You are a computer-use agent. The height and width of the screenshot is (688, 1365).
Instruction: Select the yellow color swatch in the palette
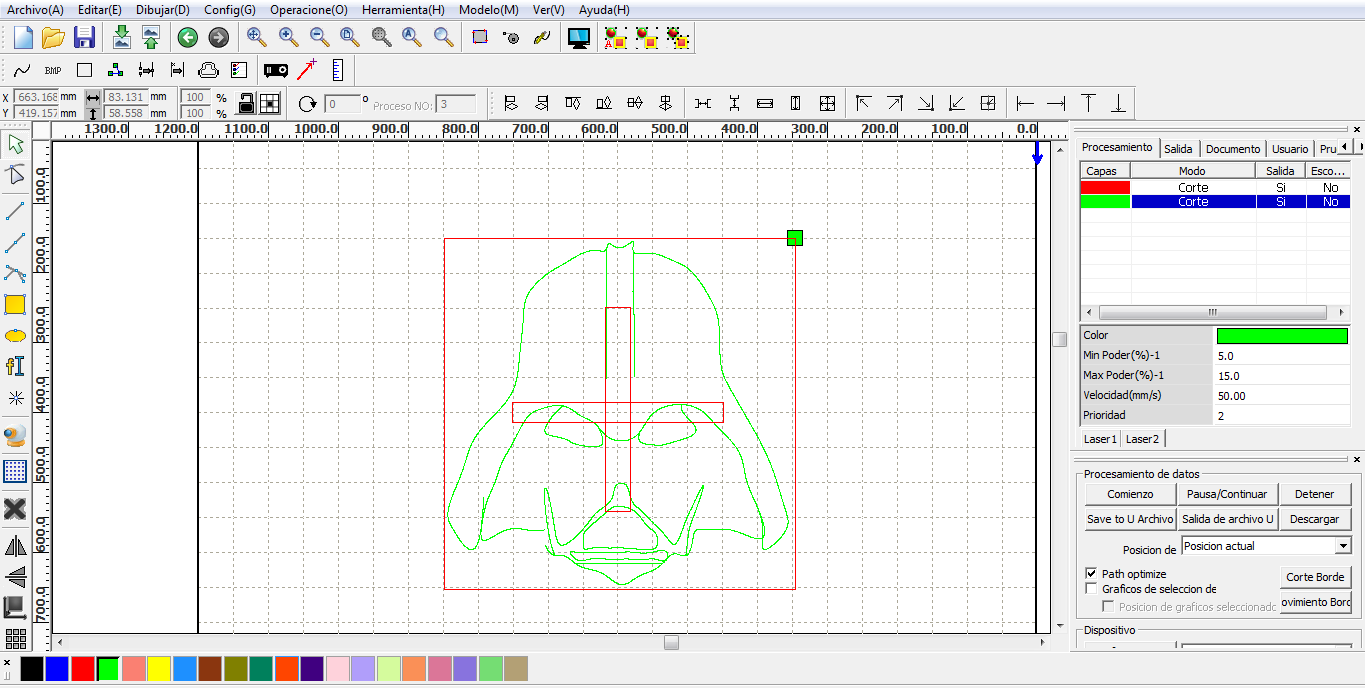159,668
